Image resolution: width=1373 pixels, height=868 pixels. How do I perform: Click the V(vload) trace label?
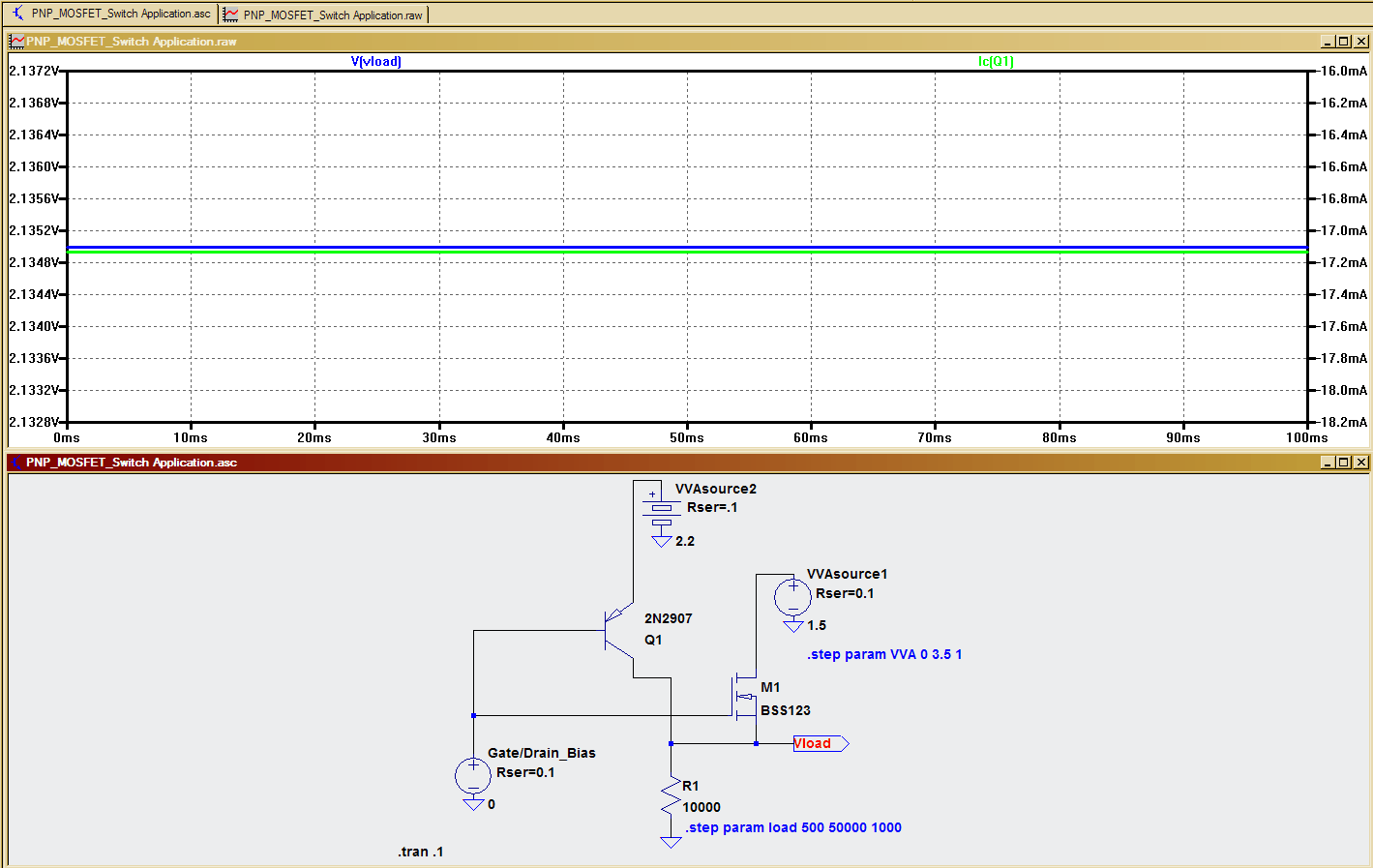click(x=375, y=61)
